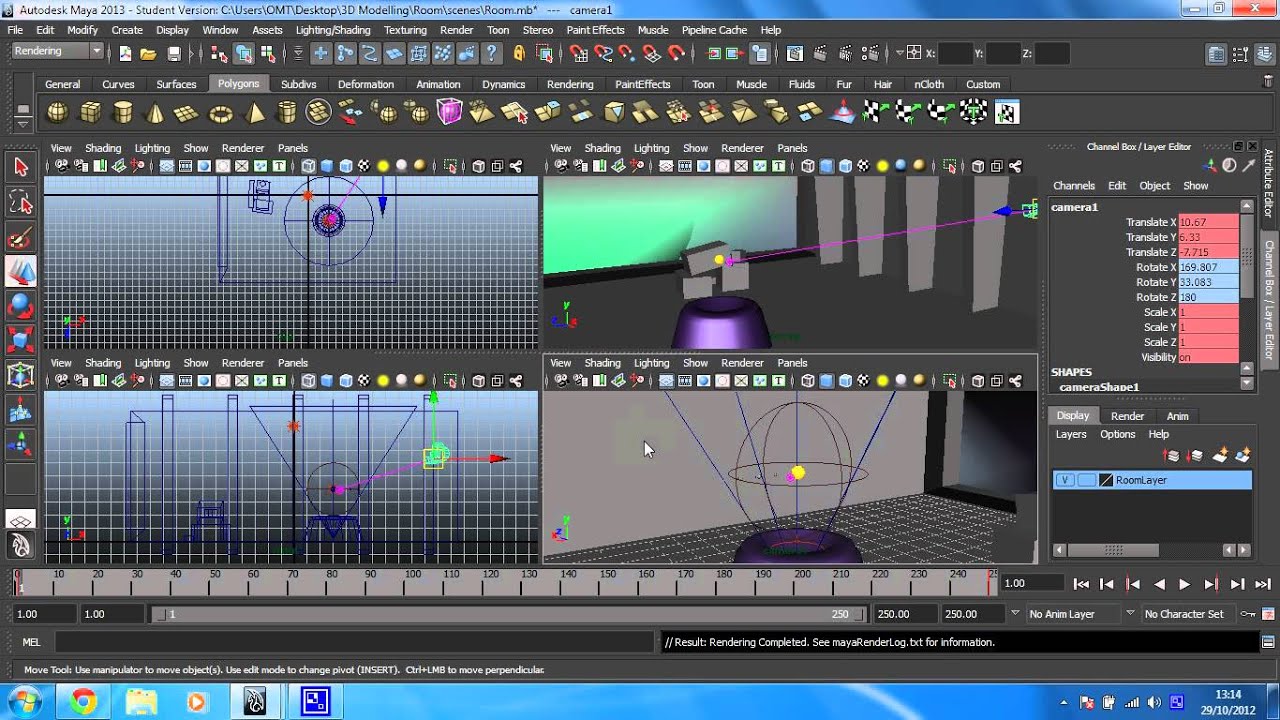Go to start of playback range
Viewport: 1280px width, 720px height.
pyautogui.click(x=1081, y=584)
